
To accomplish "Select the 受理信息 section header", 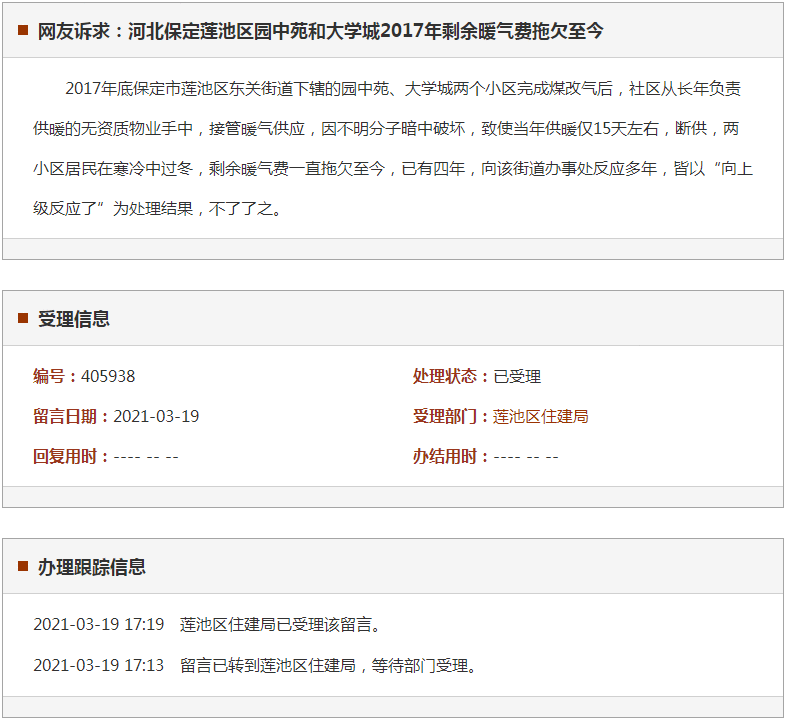I will (x=74, y=319).
